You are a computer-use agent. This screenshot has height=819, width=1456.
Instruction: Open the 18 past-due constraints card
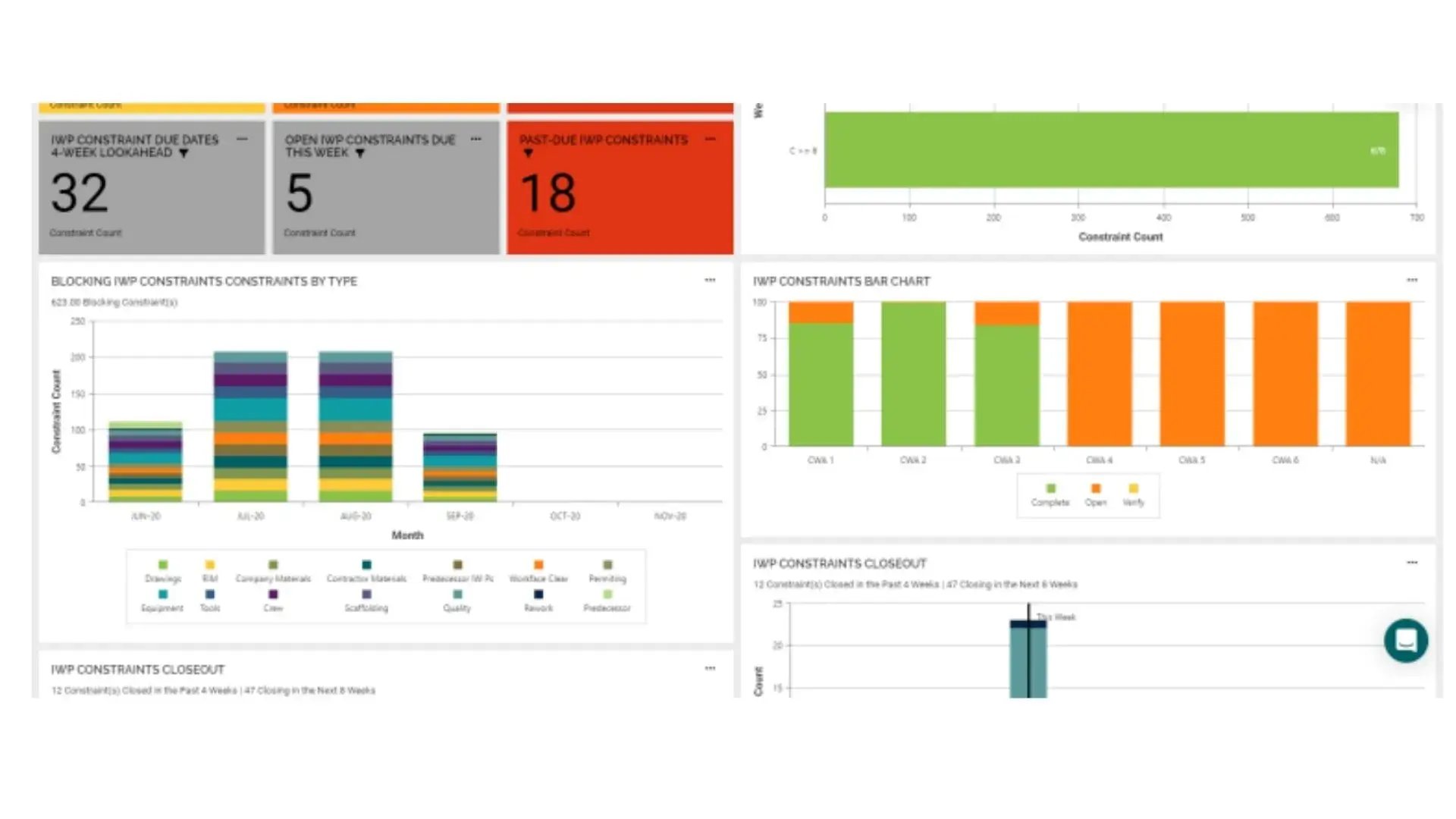620,187
